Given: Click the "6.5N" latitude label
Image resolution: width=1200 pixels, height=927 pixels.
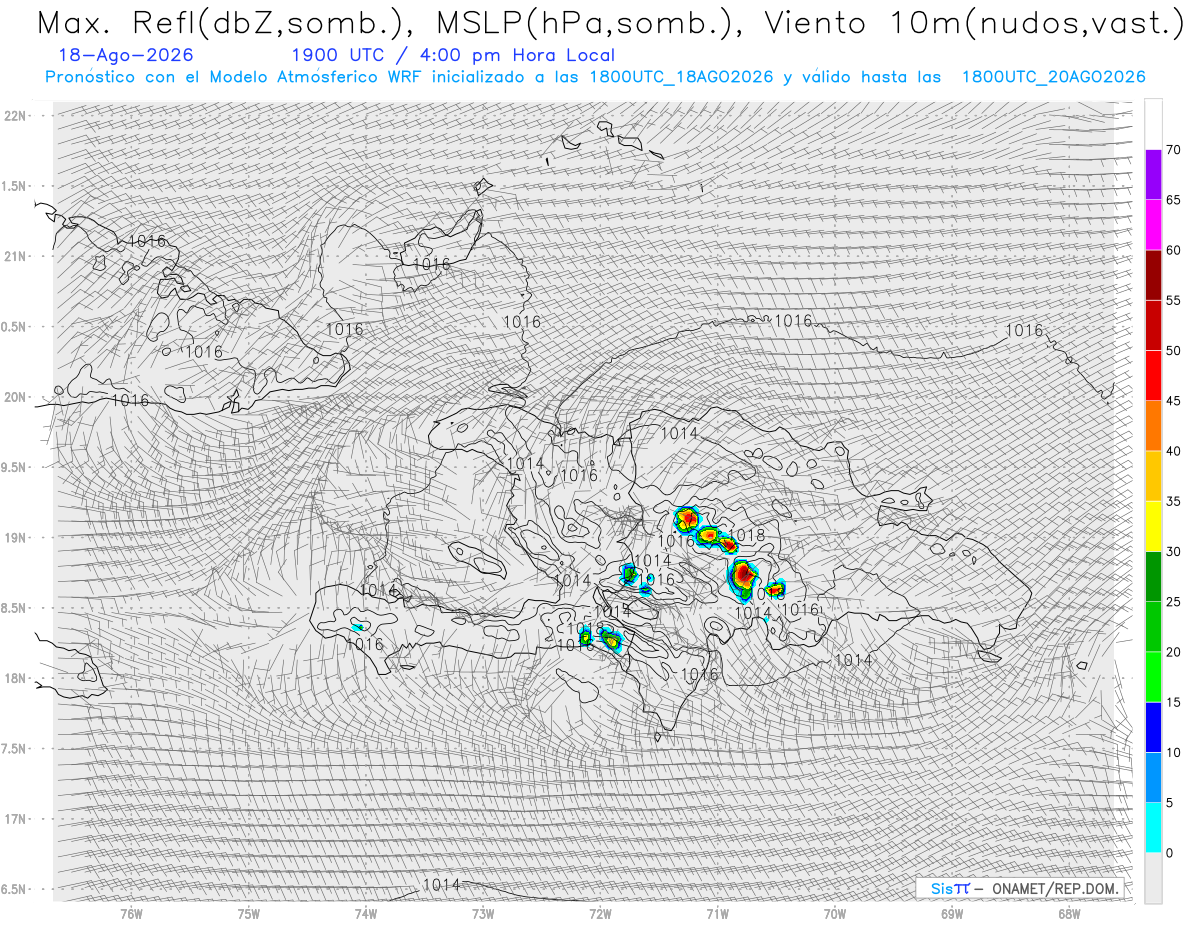Looking at the screenshot, I should click(x=15, y=889).
